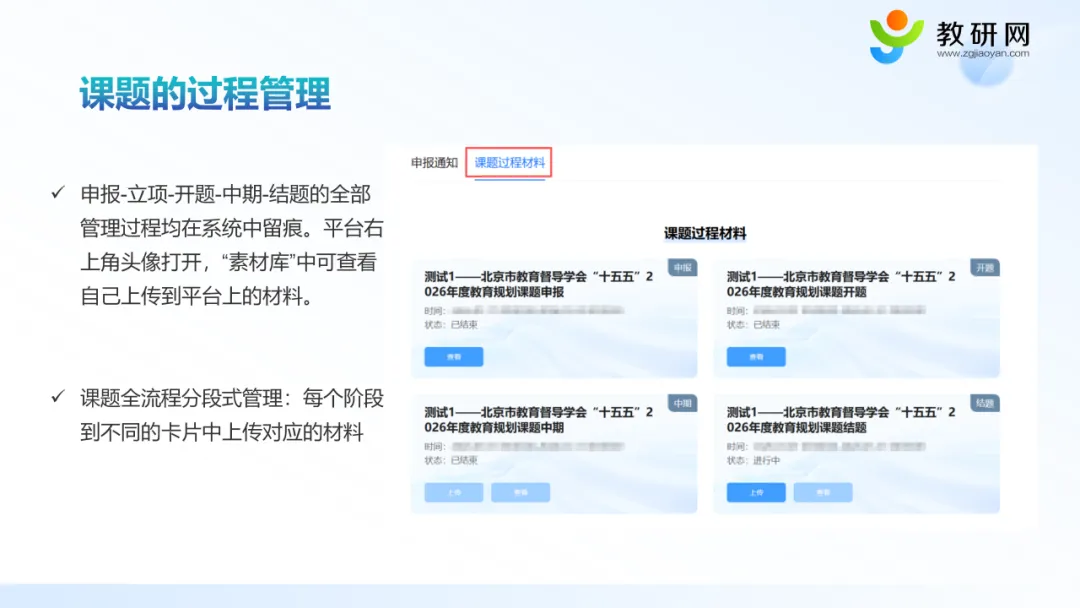The width and height of the screenshot is (1080, 608).
Task: Open card title ending 教育规划课题开题
Action: click(x=841, y=284)
